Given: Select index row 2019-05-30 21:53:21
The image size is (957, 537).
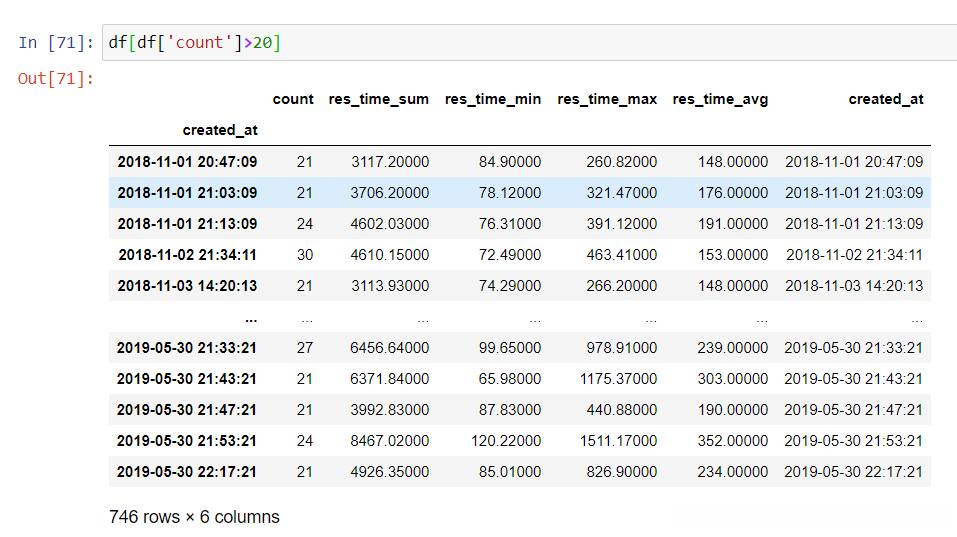Looking at the screenshot, I should (x=187, y=441).
